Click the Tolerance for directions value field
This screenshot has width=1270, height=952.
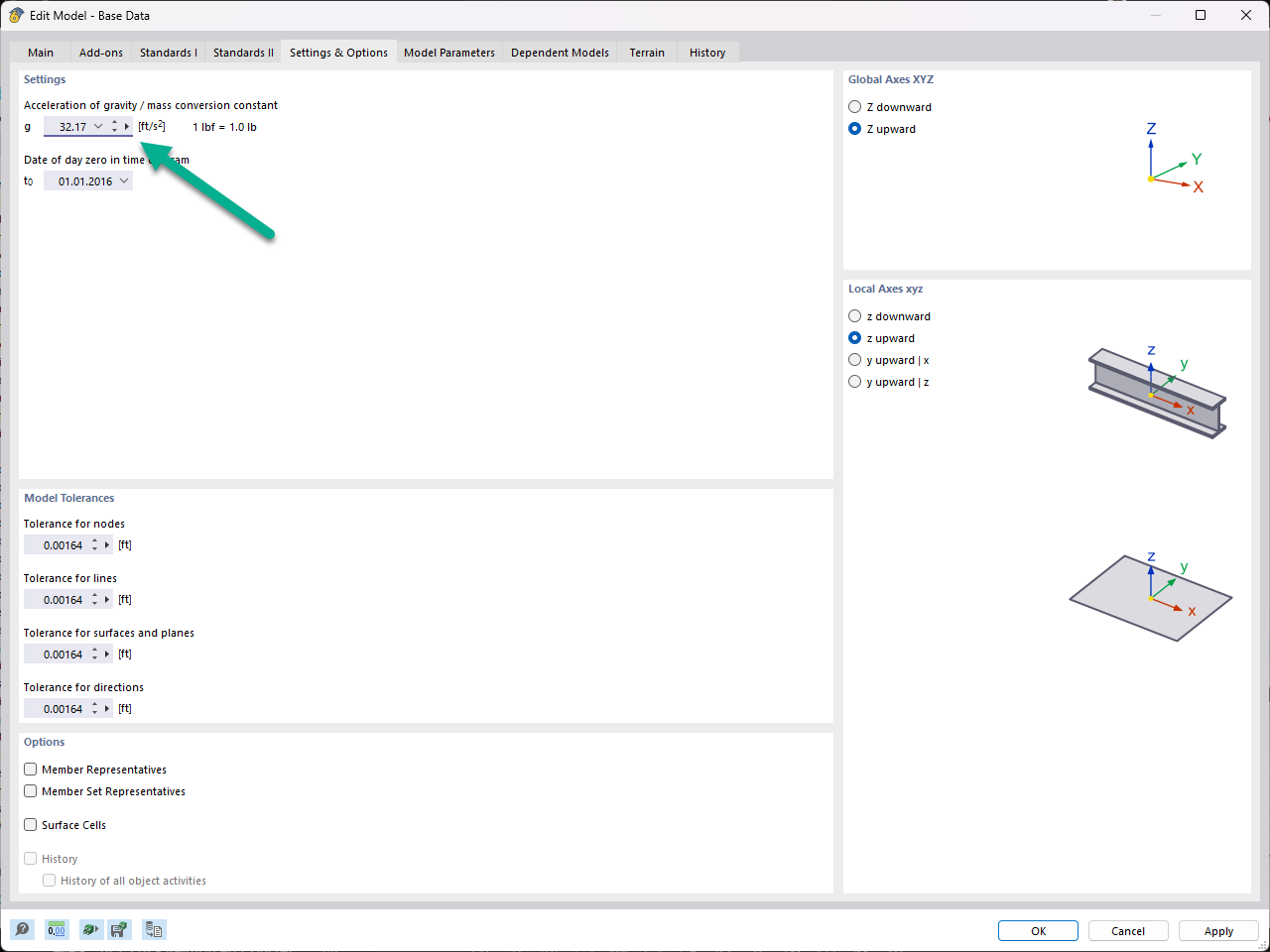pyautogui.click(x=58, y=709)
